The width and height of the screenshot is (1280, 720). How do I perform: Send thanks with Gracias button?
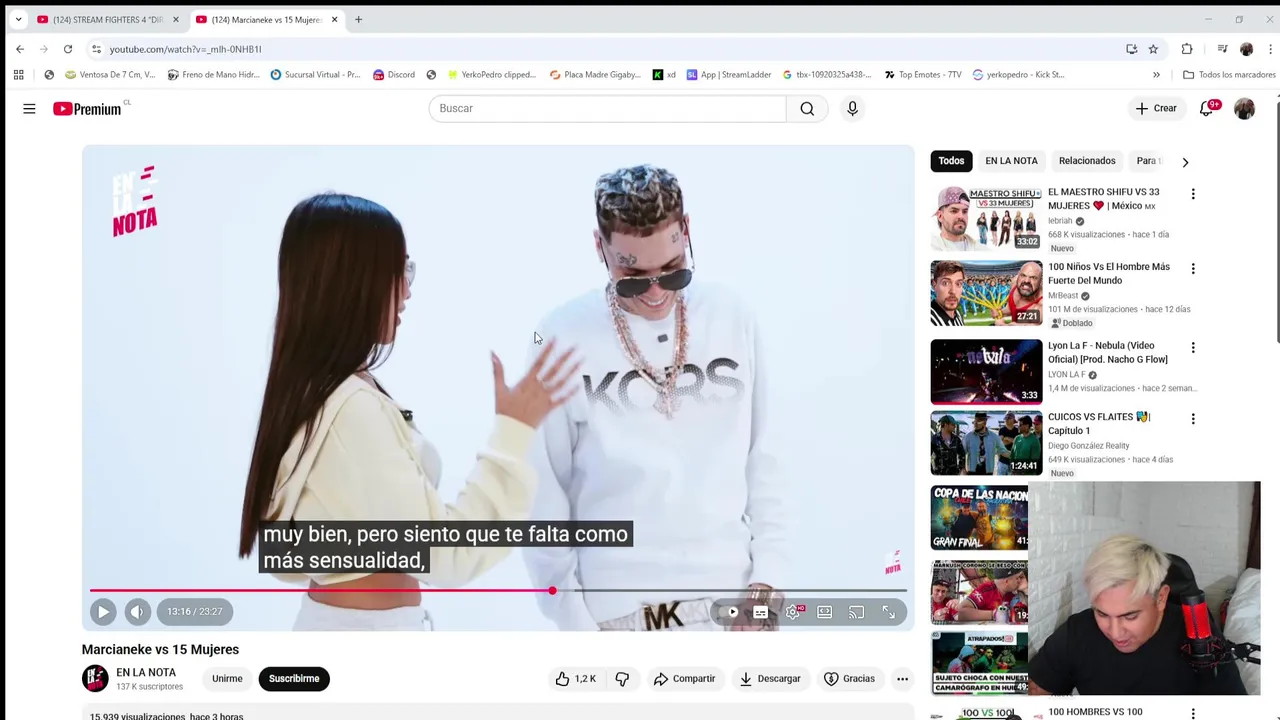point(849,679)
